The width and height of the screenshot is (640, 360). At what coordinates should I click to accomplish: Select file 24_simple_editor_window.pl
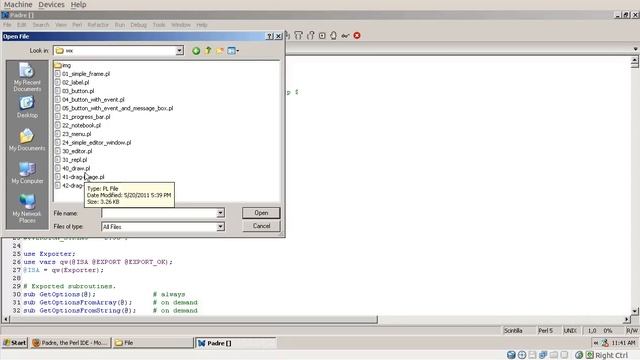coord(93,142)
